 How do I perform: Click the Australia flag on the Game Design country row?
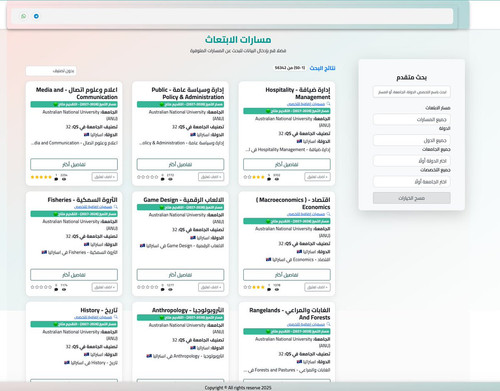coord(193,238)
